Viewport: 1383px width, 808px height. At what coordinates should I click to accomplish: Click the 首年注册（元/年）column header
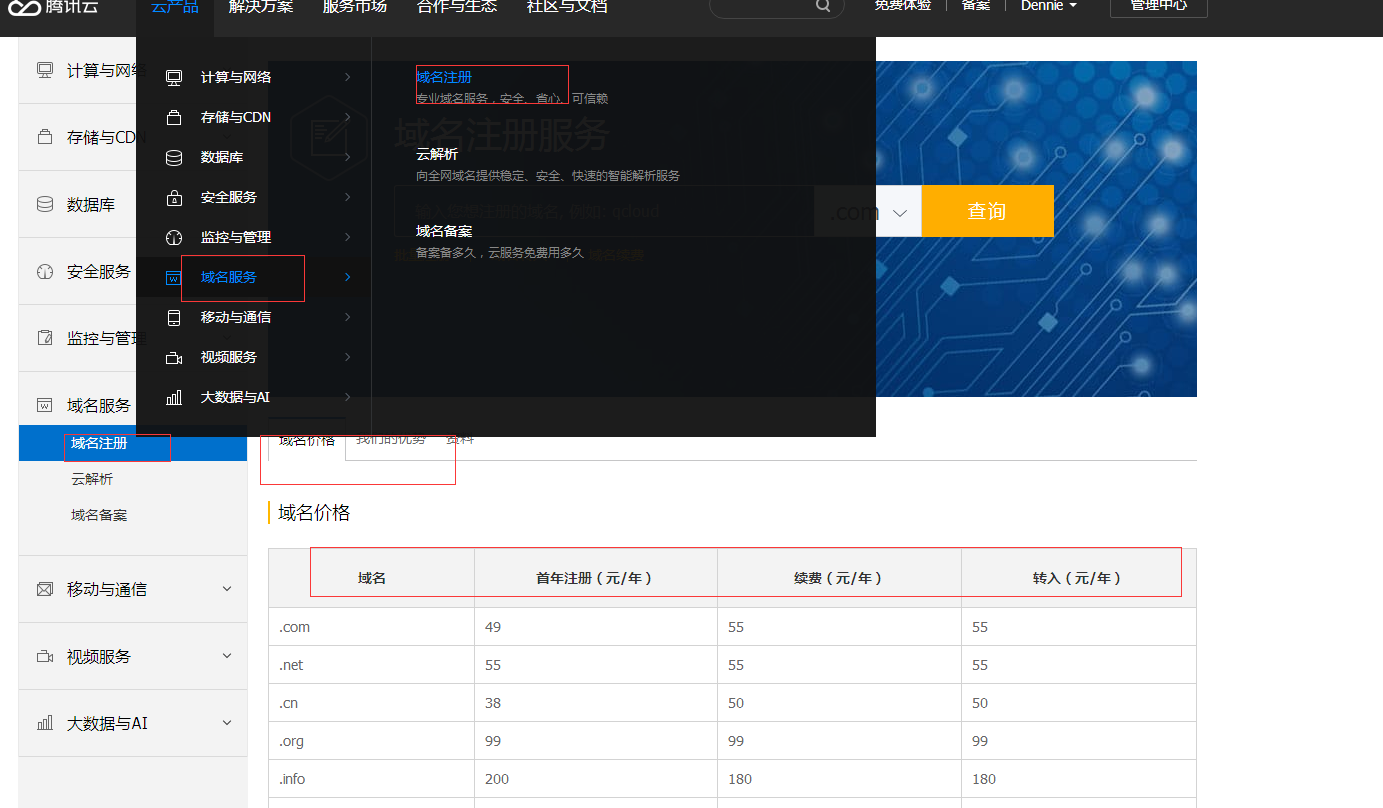[595, 578]
